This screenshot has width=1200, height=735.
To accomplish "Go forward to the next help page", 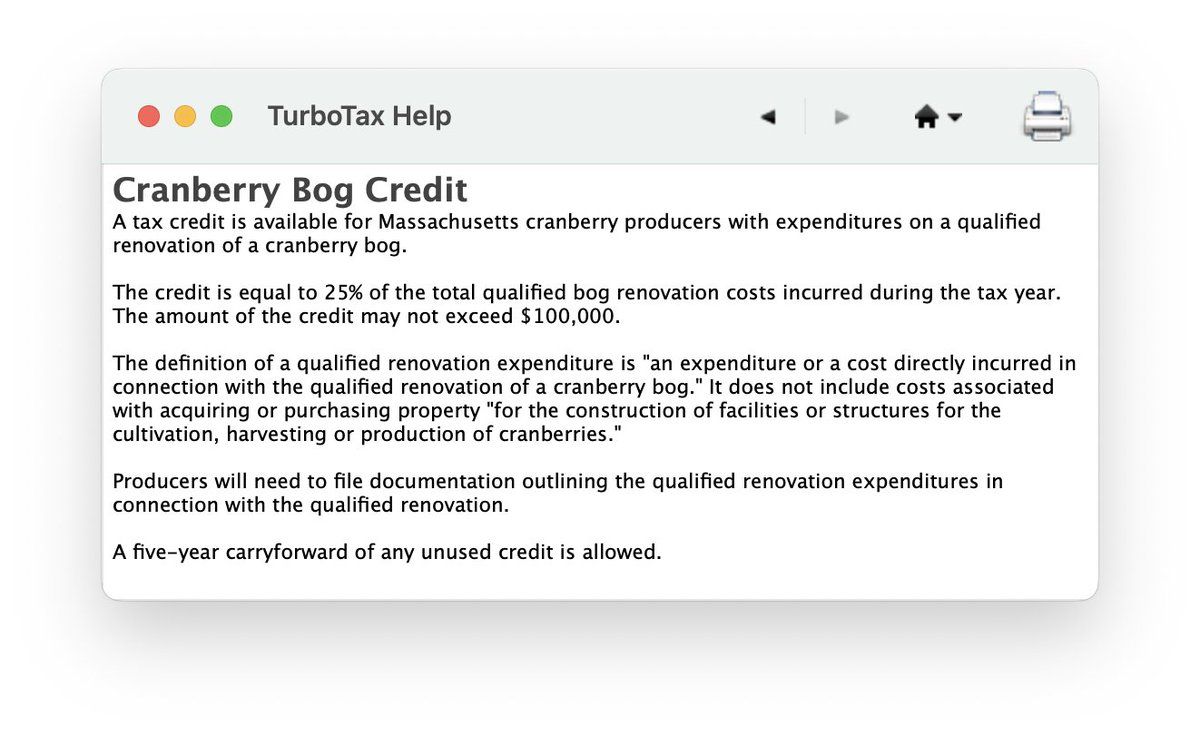I will click(842, 117).
